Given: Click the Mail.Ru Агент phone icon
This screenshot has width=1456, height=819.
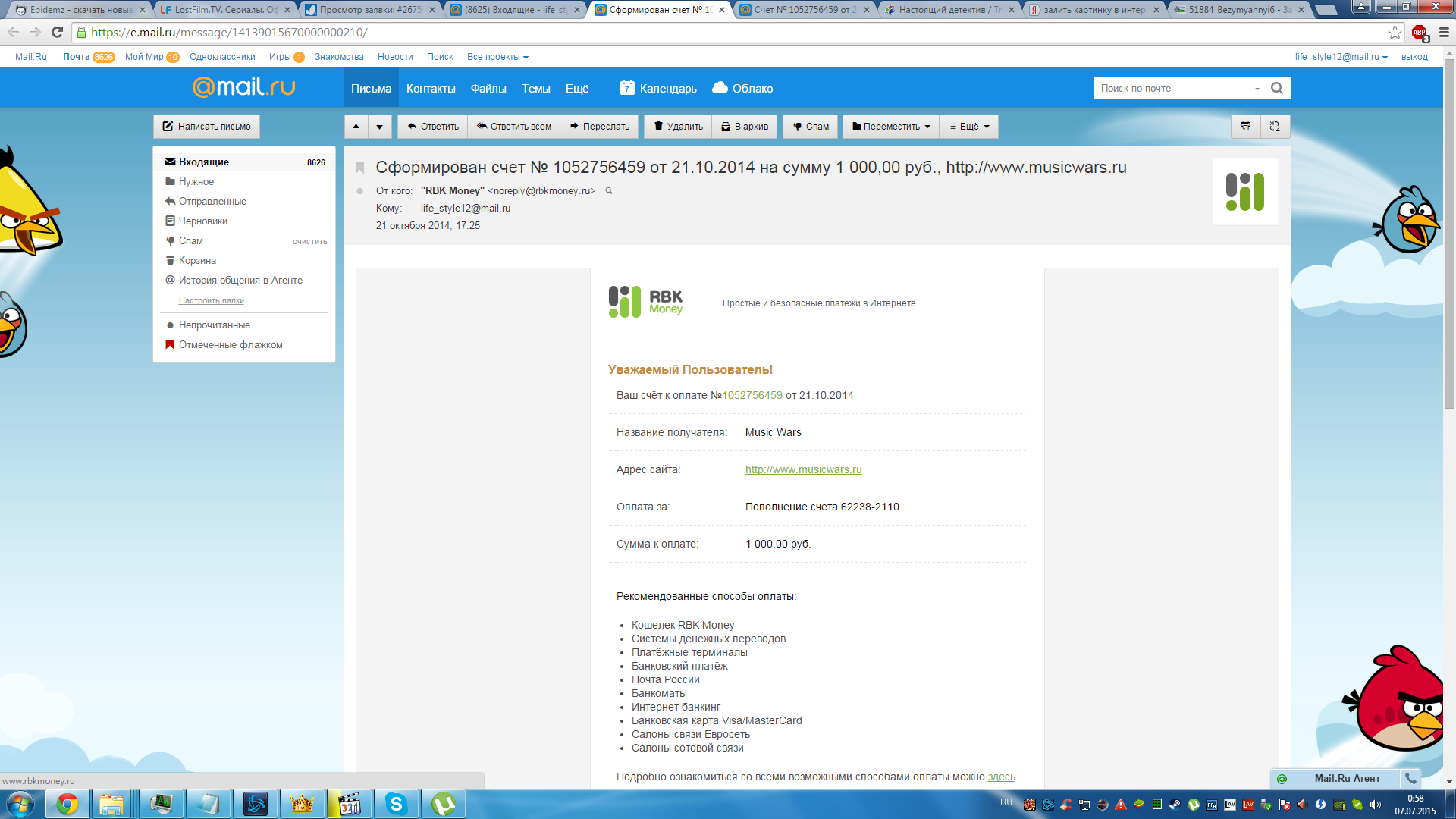Looking at the screenshot, I should (1410, 778).
